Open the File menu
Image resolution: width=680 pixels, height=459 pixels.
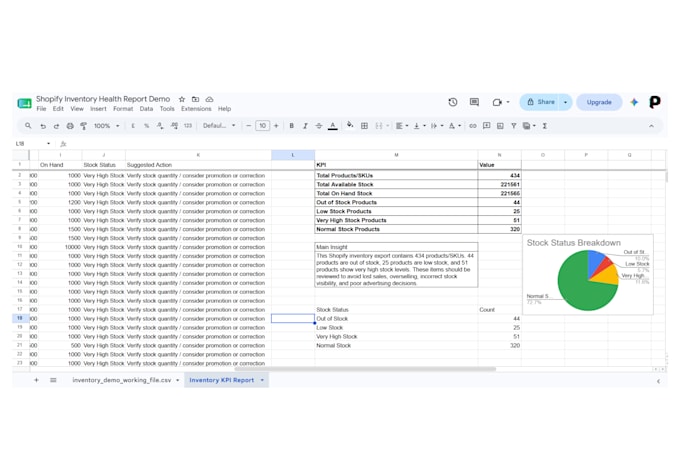41,109
